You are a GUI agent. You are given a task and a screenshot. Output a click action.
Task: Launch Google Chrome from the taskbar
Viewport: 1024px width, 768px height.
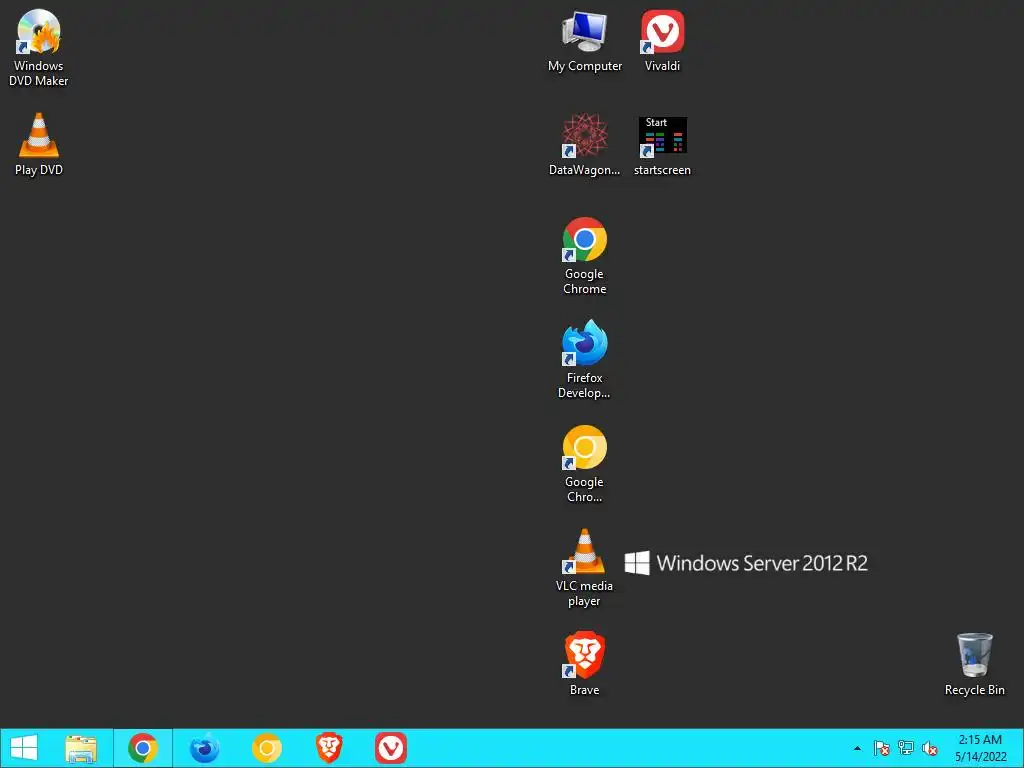click(x=143, y=748)
